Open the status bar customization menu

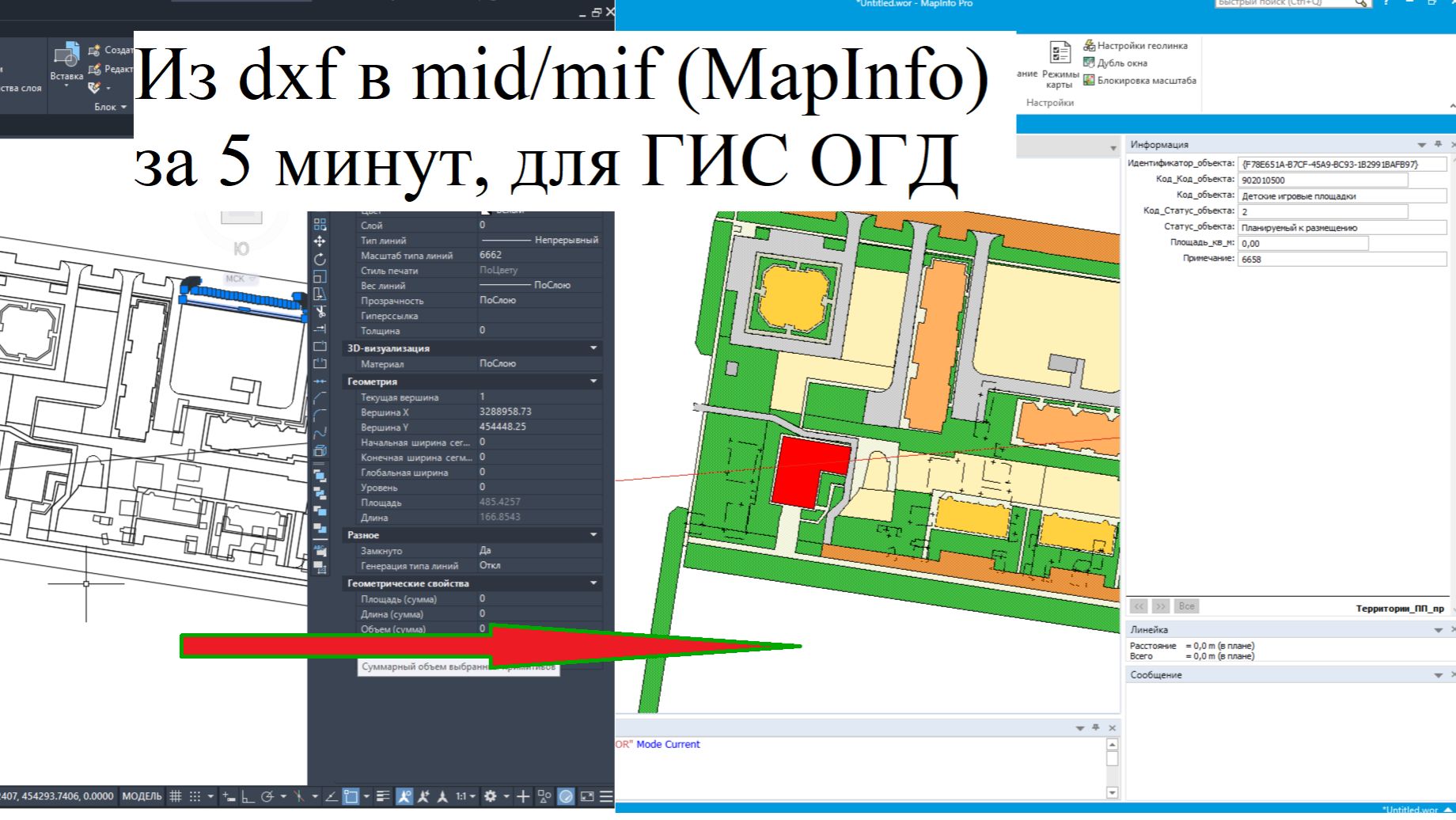tap(606, 796)
